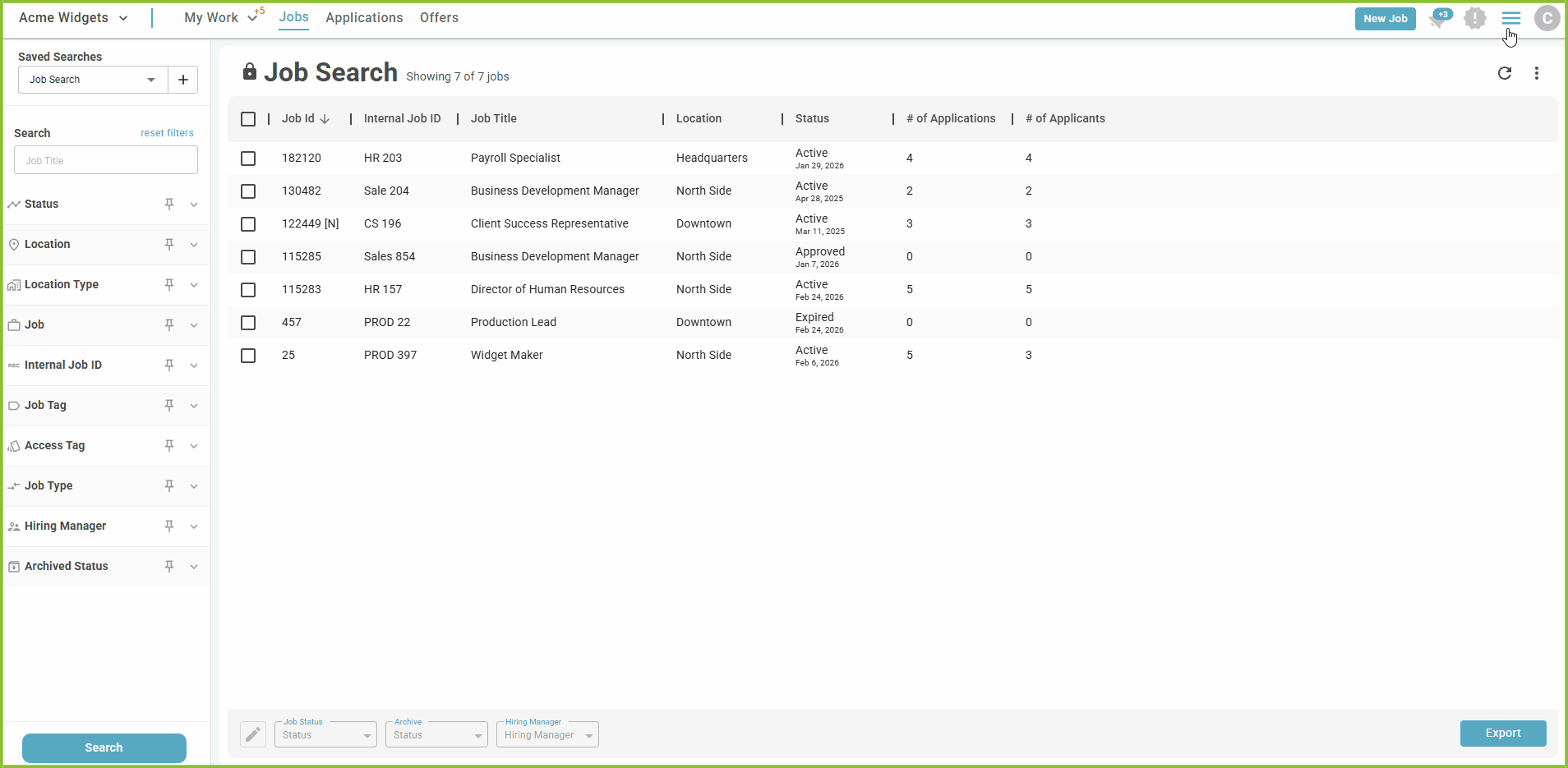The width and height of the screenshot is (1568, 768).
Task: Pin the Hiring Manager filter
Action: [169, 526]
